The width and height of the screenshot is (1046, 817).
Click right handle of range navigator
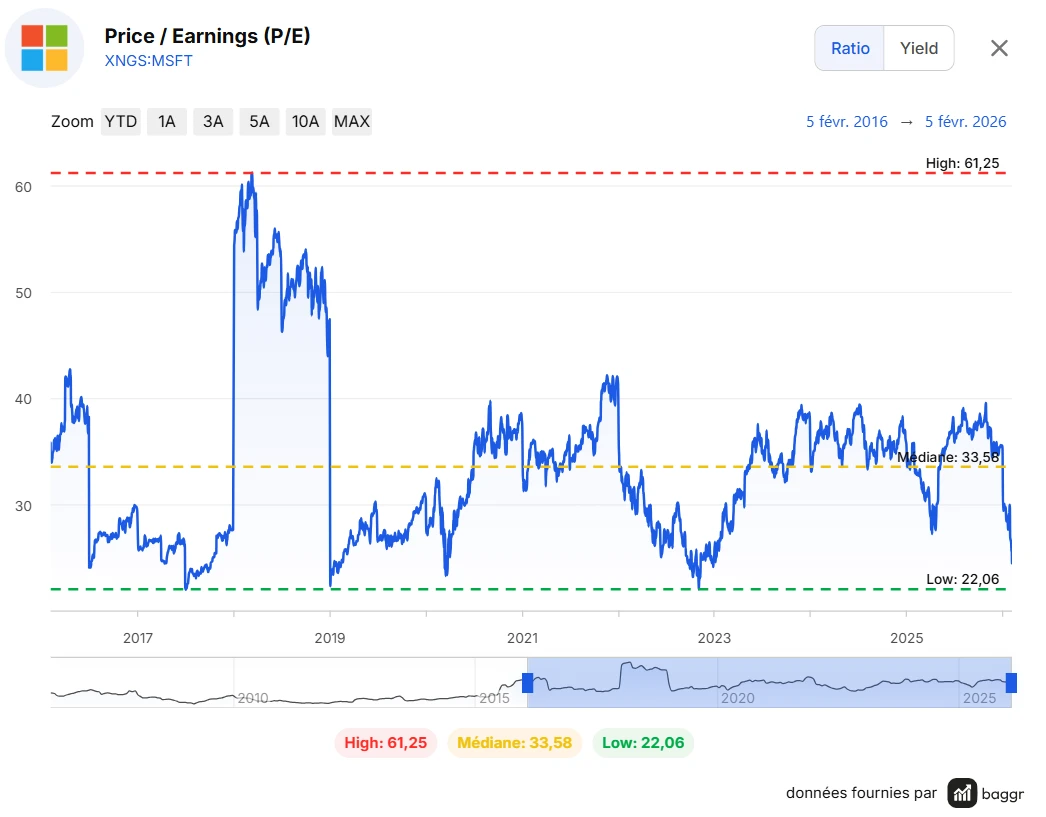1011,683
